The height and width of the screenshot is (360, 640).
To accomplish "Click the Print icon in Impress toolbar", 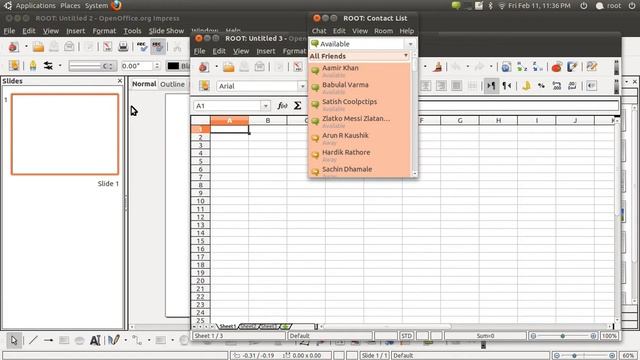I will point(123,47).
